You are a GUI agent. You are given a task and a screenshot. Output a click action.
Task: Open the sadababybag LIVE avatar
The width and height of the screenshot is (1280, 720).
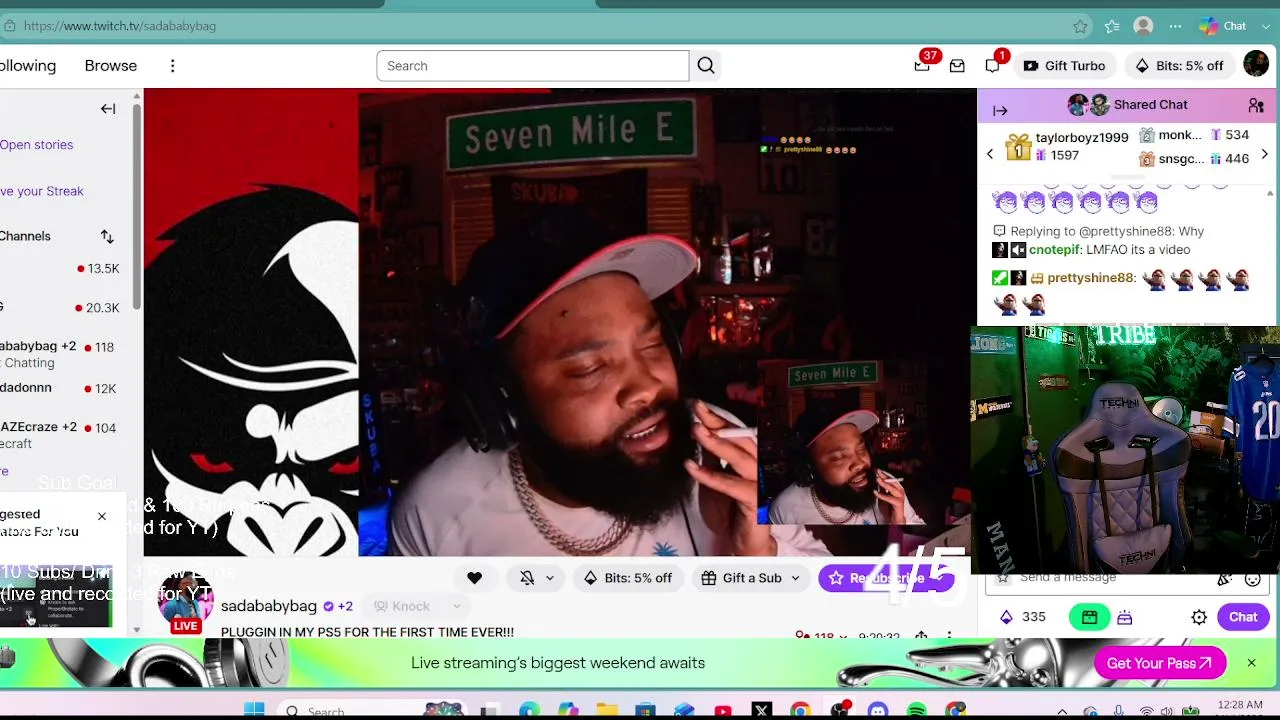(186, 605)
